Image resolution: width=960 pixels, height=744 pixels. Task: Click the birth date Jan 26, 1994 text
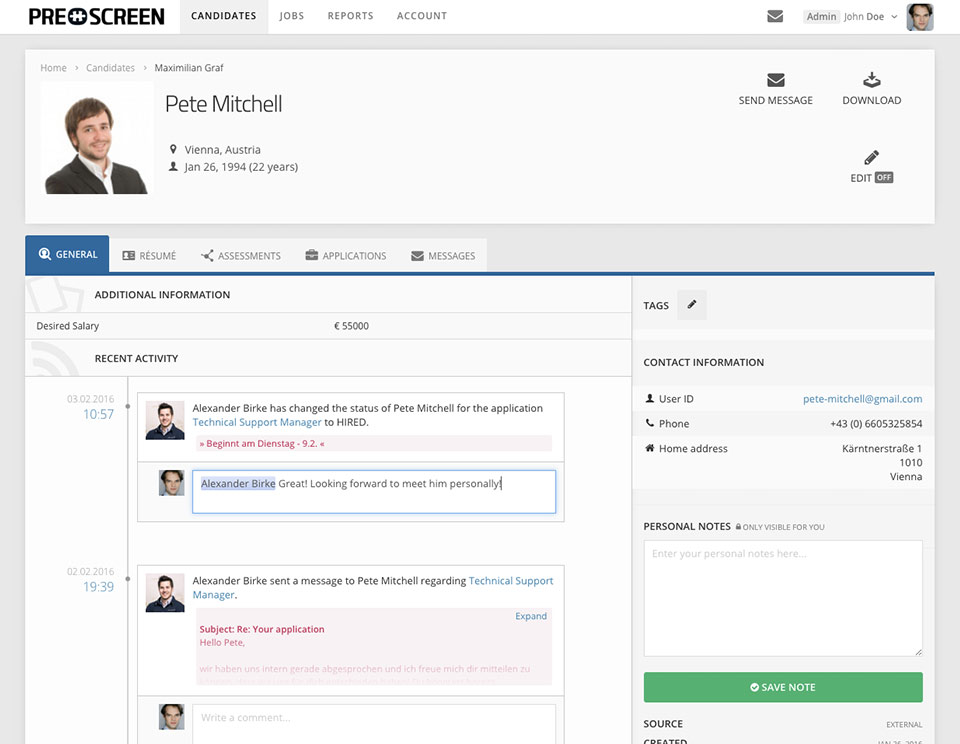241,167
